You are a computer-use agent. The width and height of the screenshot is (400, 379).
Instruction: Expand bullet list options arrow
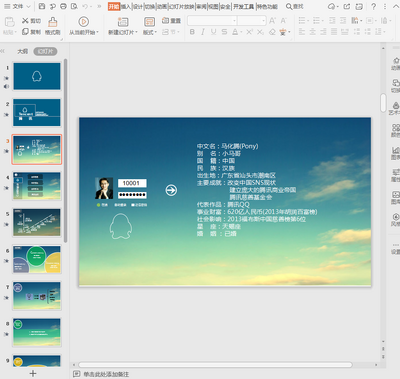click(x=308, y=21)
